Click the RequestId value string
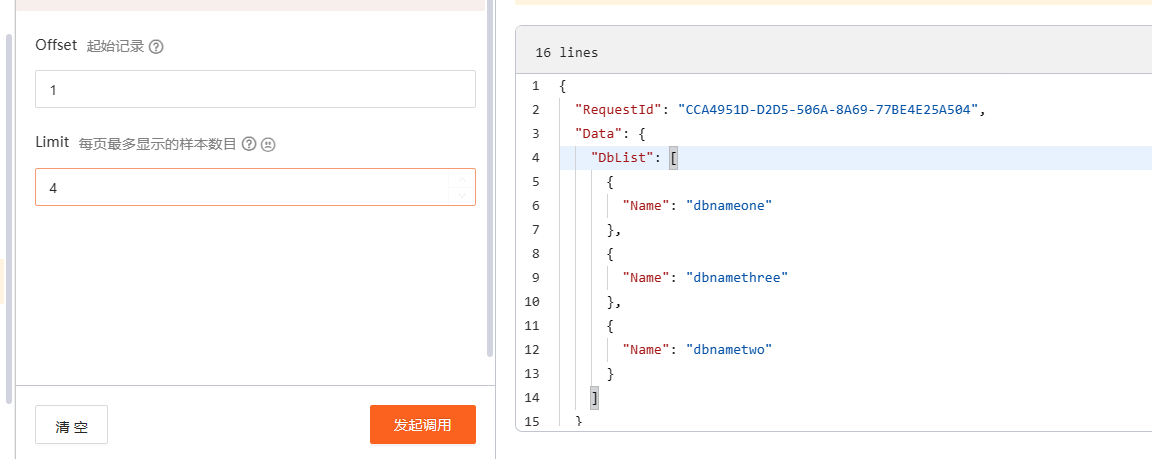 tap(828, 109)
